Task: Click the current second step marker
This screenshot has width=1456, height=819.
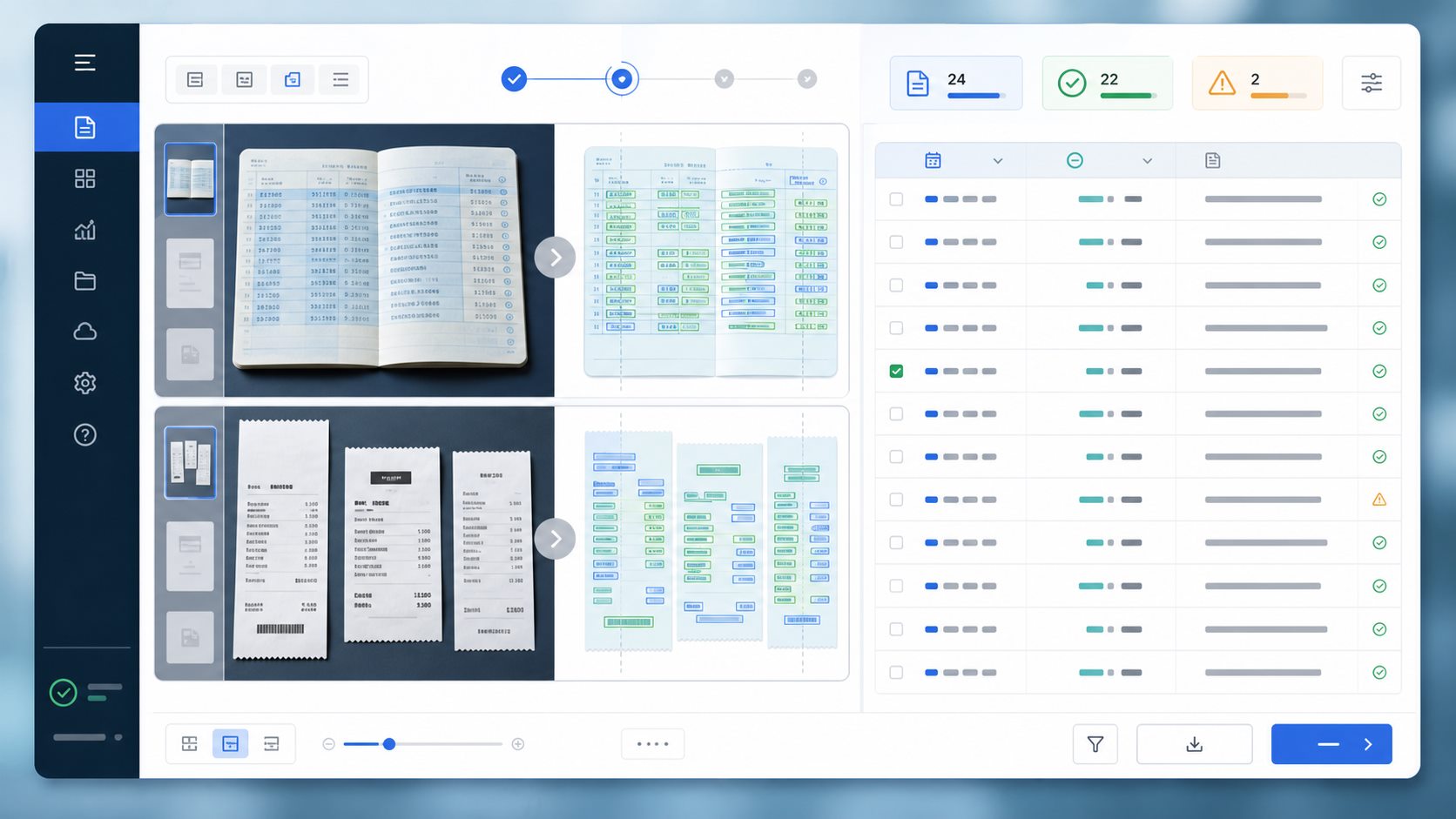Action: click(x=622, y=79)
